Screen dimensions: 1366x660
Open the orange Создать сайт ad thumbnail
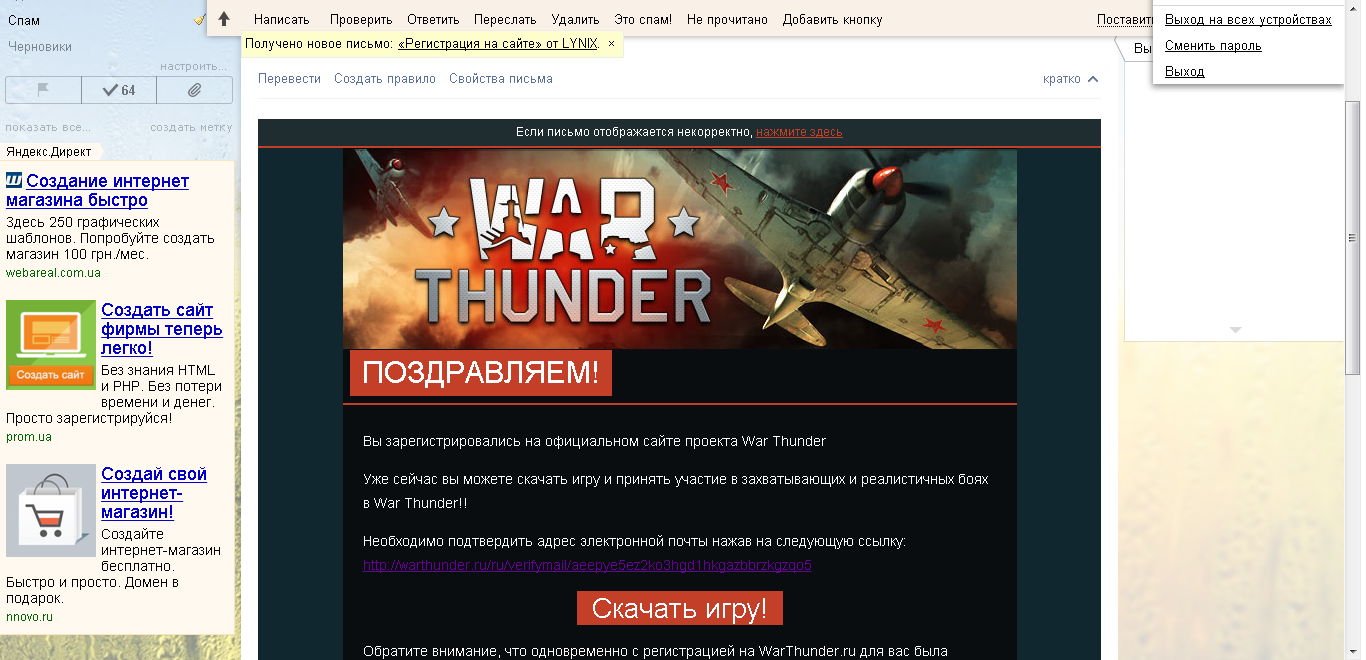[x=51, y=345]
